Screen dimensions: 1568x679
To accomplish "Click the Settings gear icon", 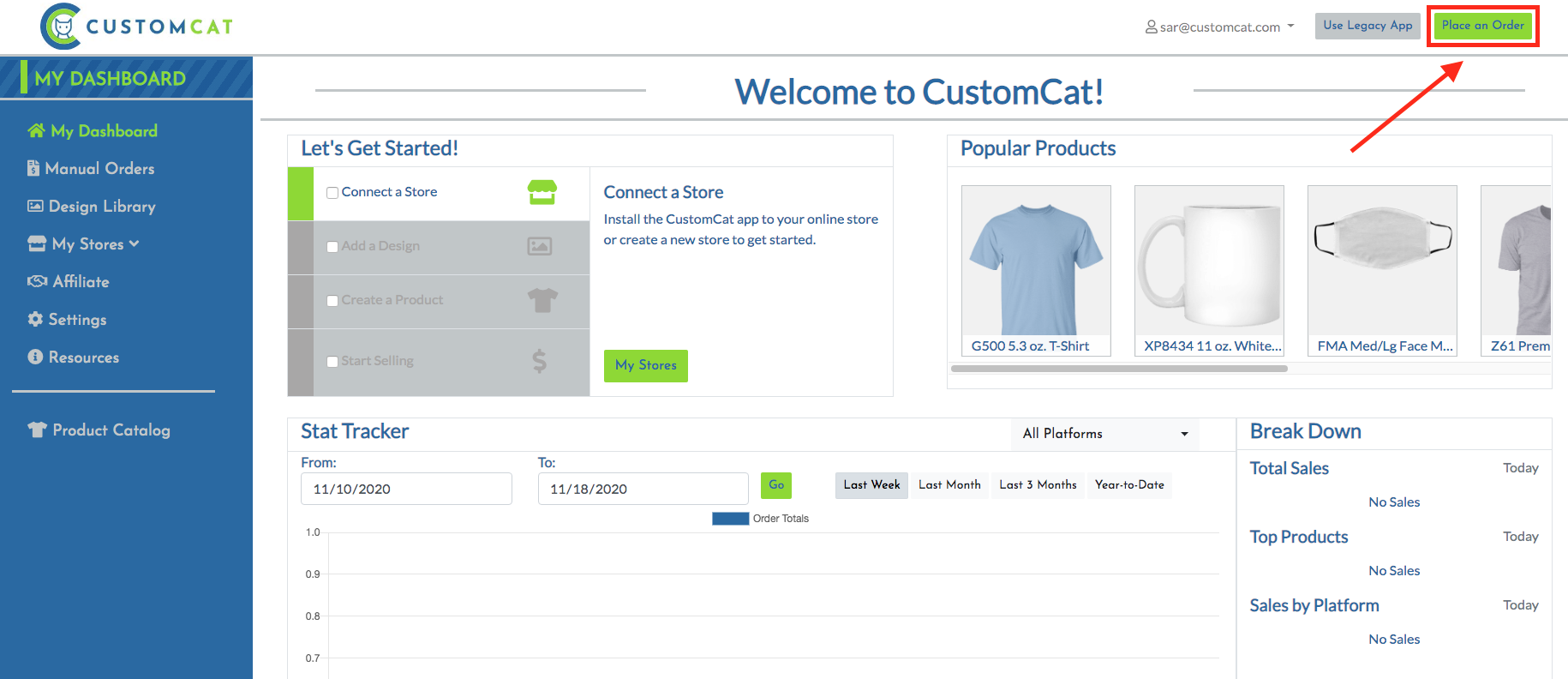I will pos(35,319).
